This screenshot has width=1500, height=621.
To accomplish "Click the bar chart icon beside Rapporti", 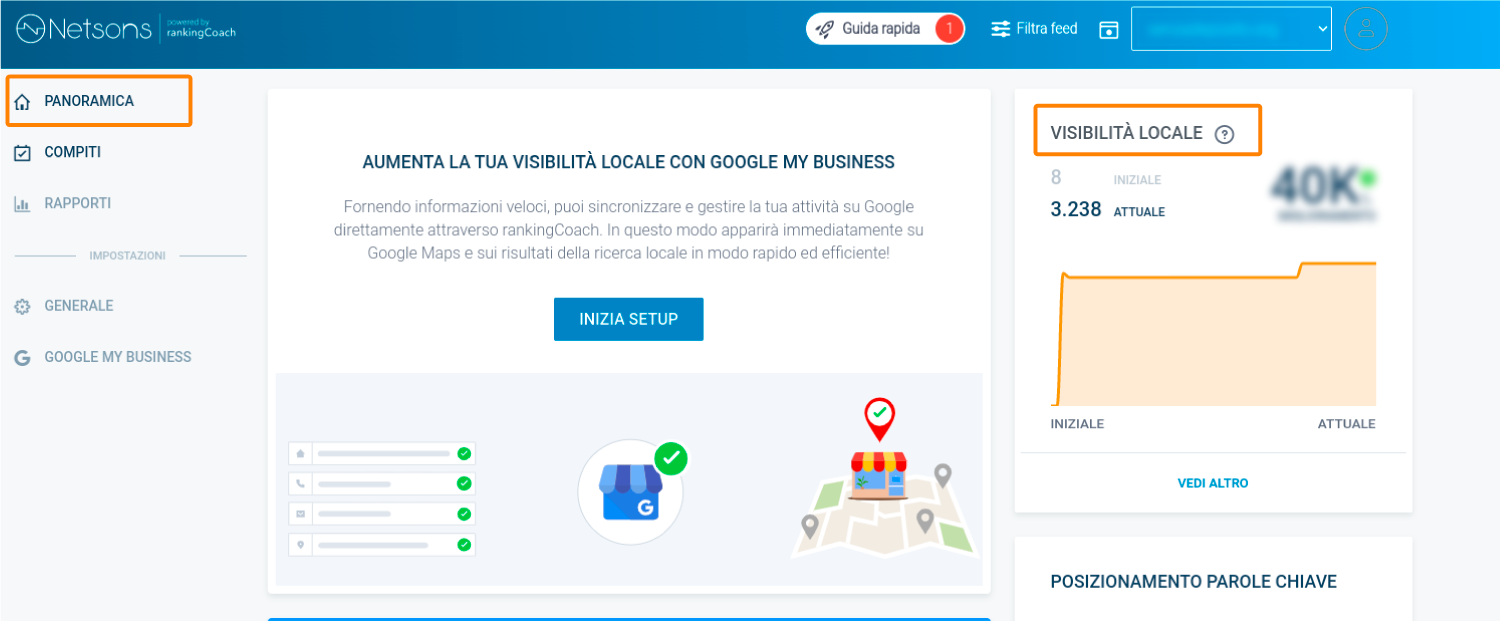I will 22,204.
